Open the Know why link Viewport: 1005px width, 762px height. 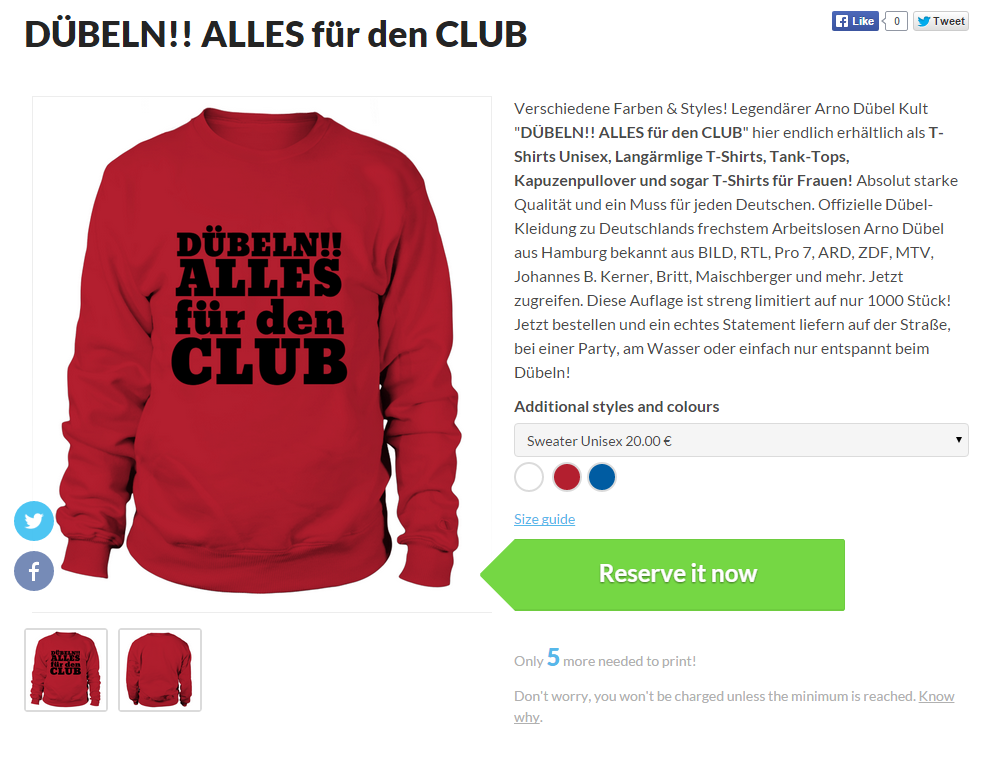point(734,706)
